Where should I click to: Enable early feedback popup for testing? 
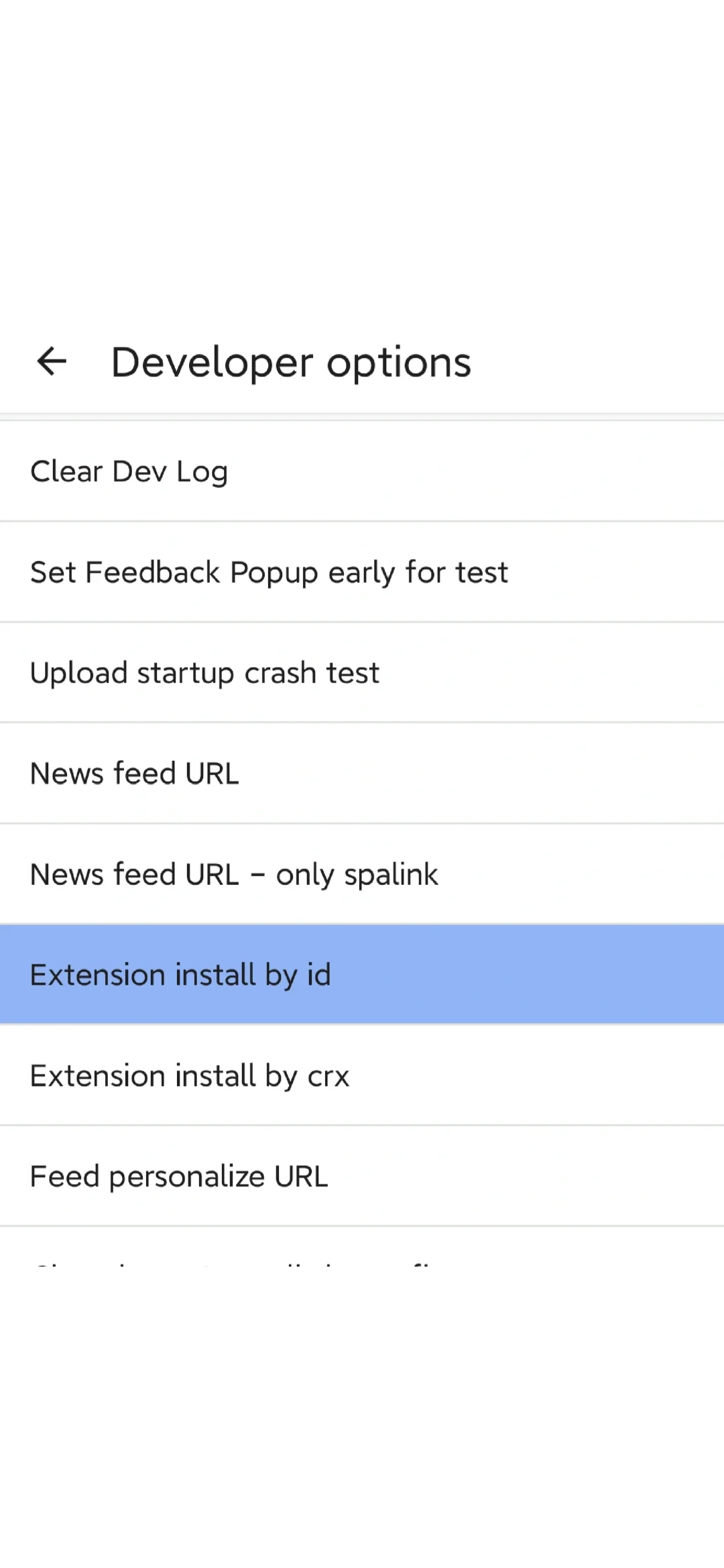(362, 572)
